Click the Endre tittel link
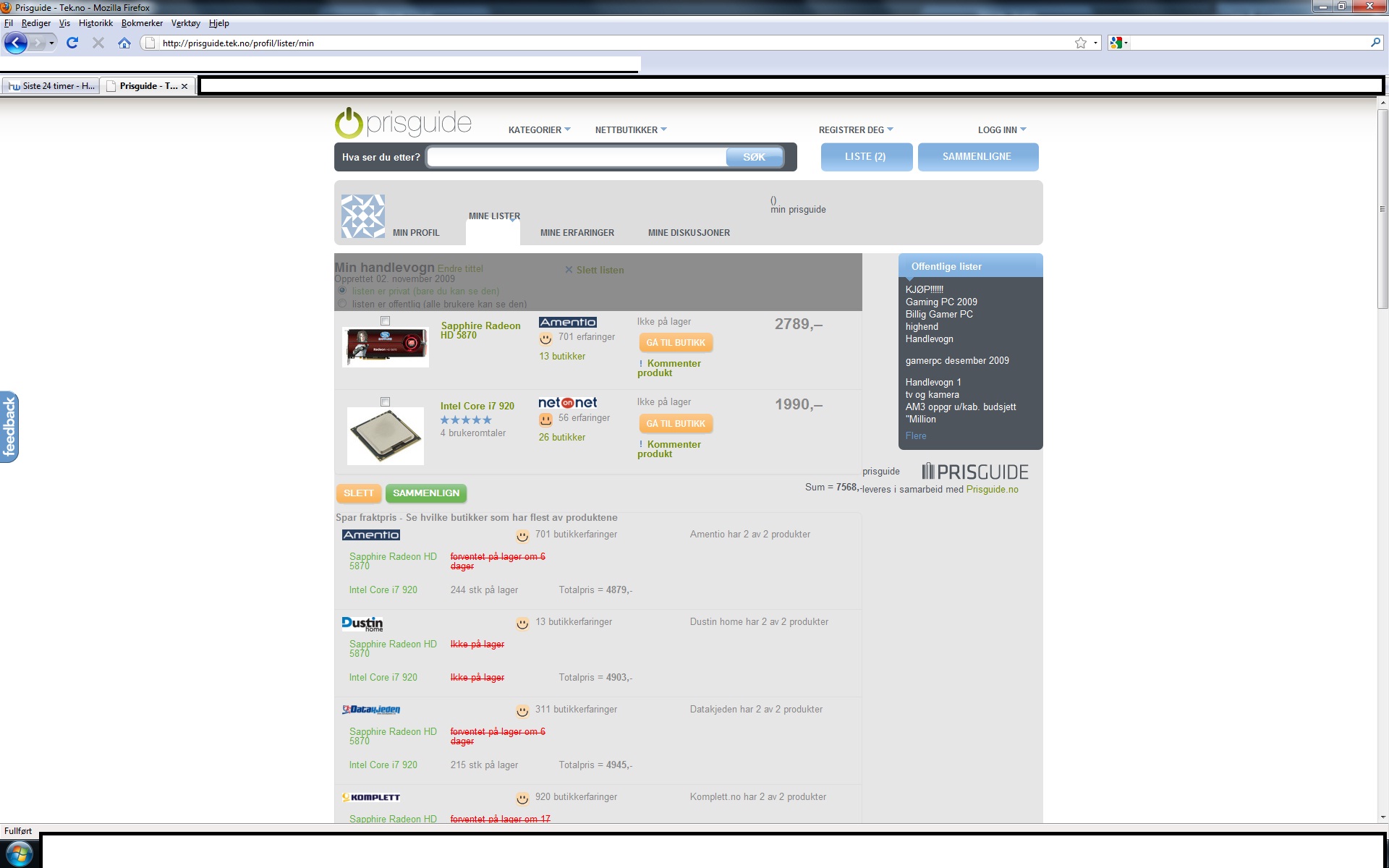The width and height of the screenshot is (1389, 868). [x=460, y=269]
